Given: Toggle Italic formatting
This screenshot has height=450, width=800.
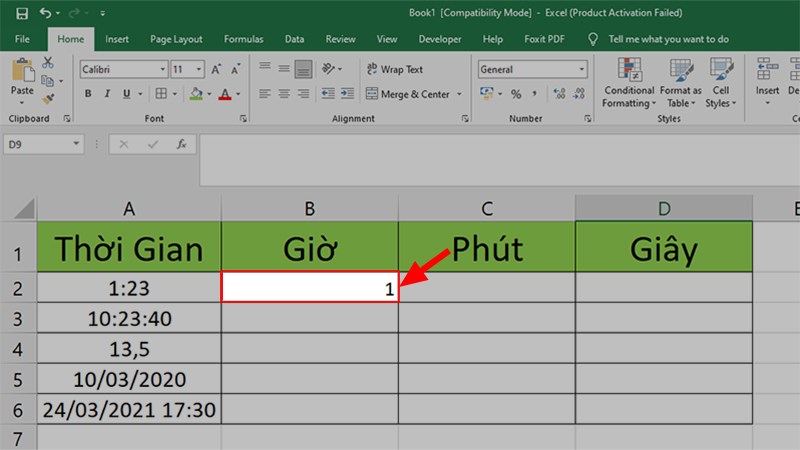Looking at the screenshot, I should (x=107, y=93).
